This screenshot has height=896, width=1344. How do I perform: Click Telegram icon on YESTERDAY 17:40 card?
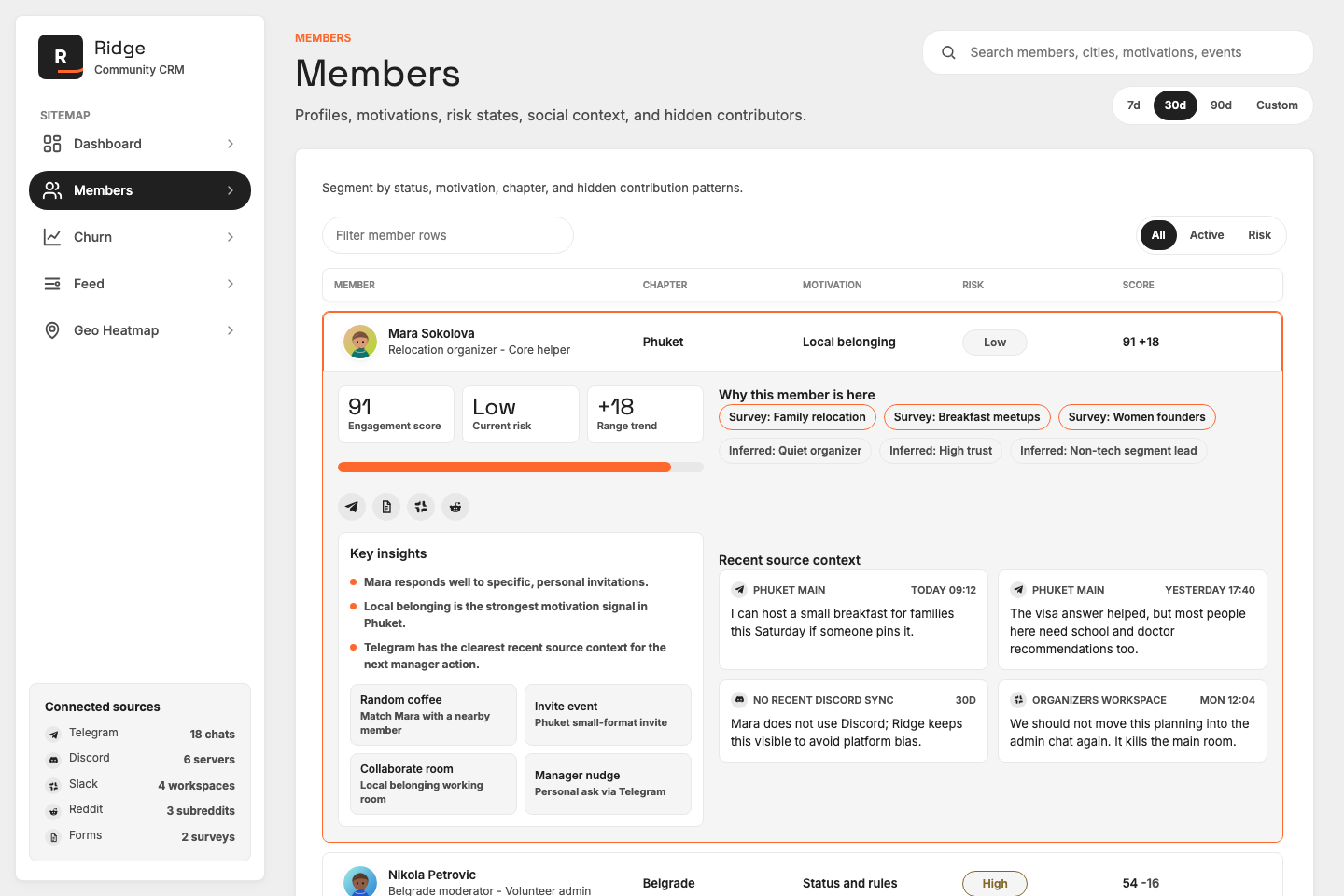coord(1018,590)
